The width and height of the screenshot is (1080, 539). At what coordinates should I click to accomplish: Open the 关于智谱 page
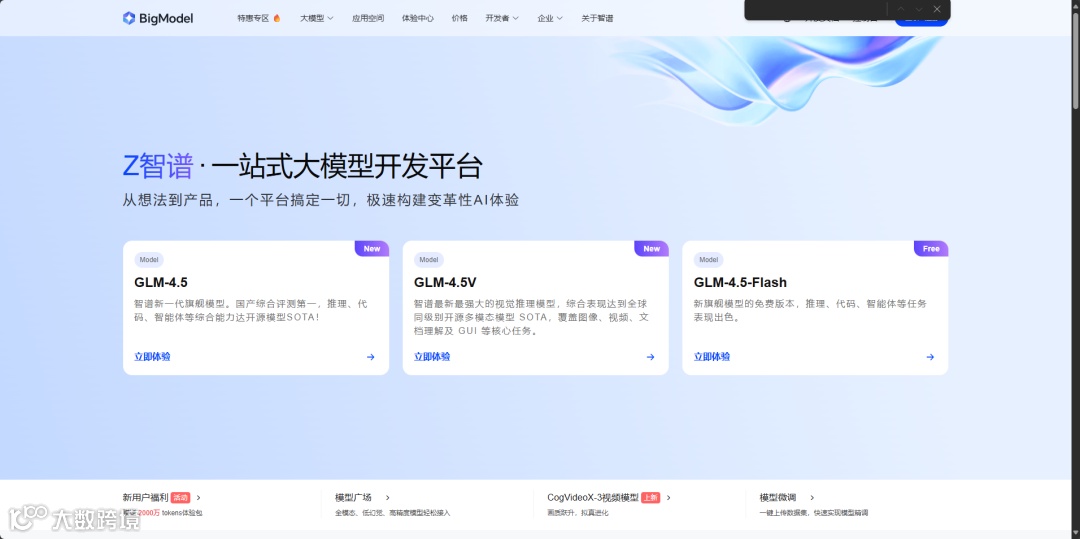[x=597, y=19]
